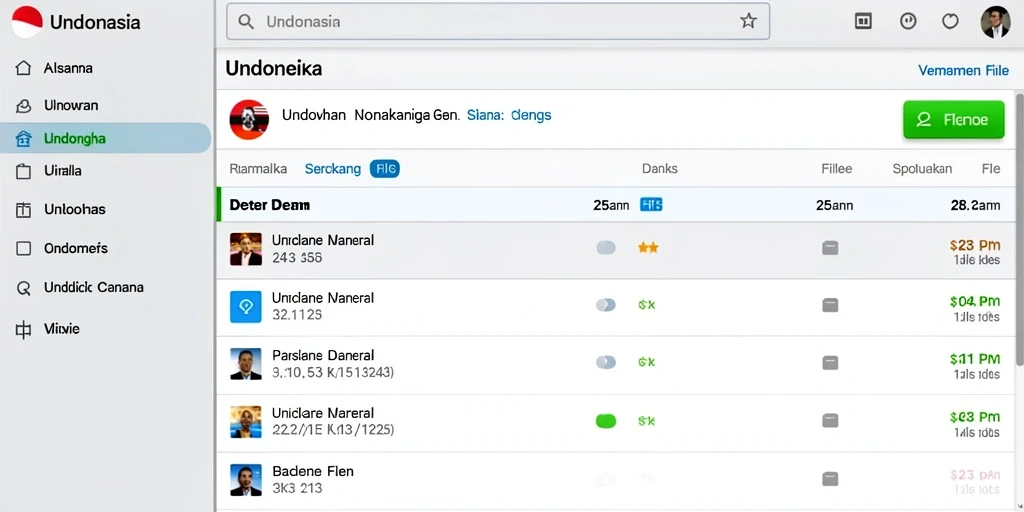
Task: Click the star icon in search bar
Action: pyautogui.click(x=748, y=22)
